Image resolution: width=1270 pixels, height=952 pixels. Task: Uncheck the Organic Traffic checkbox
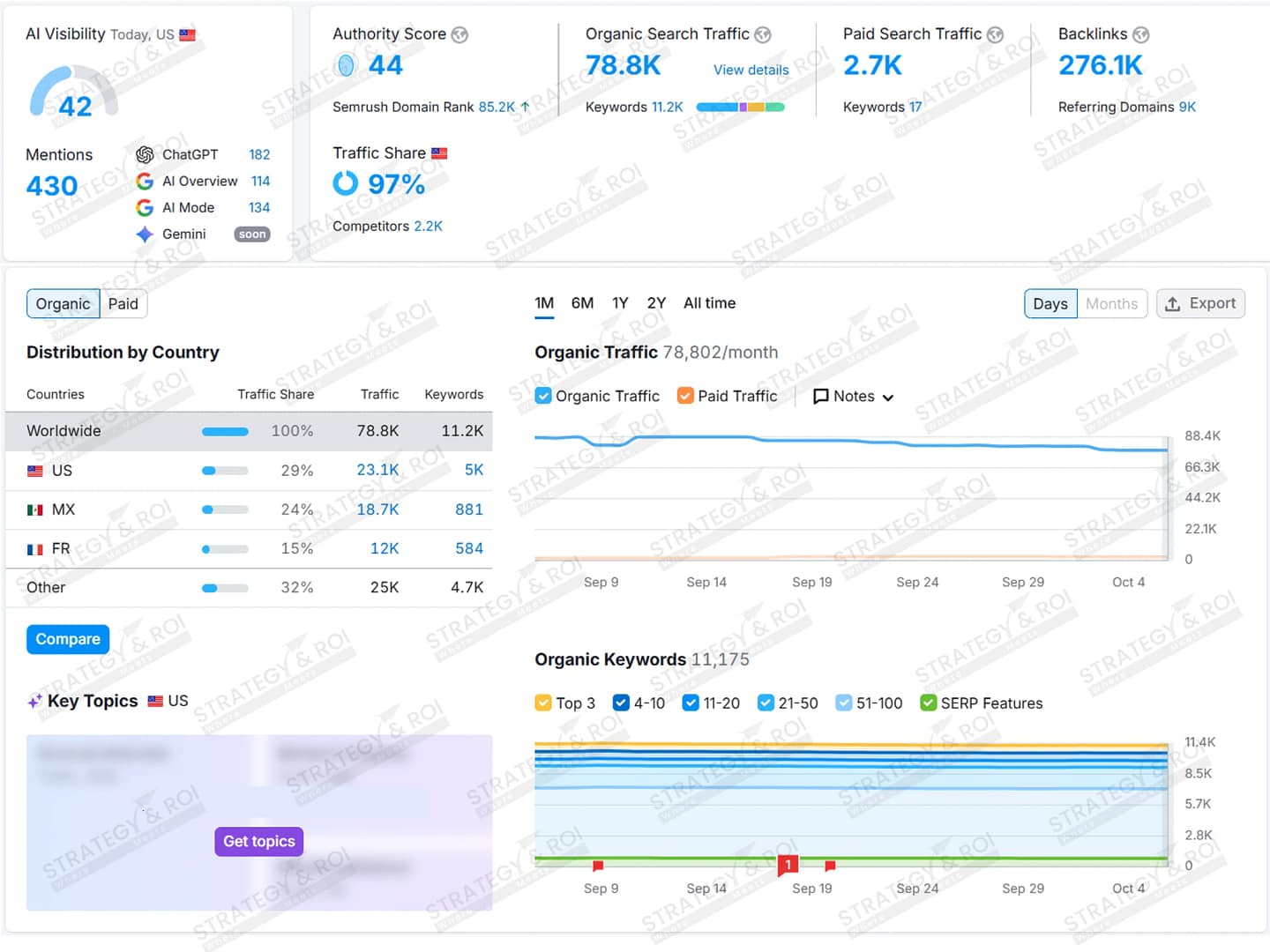pyautogui.click(x=544, y=396)
